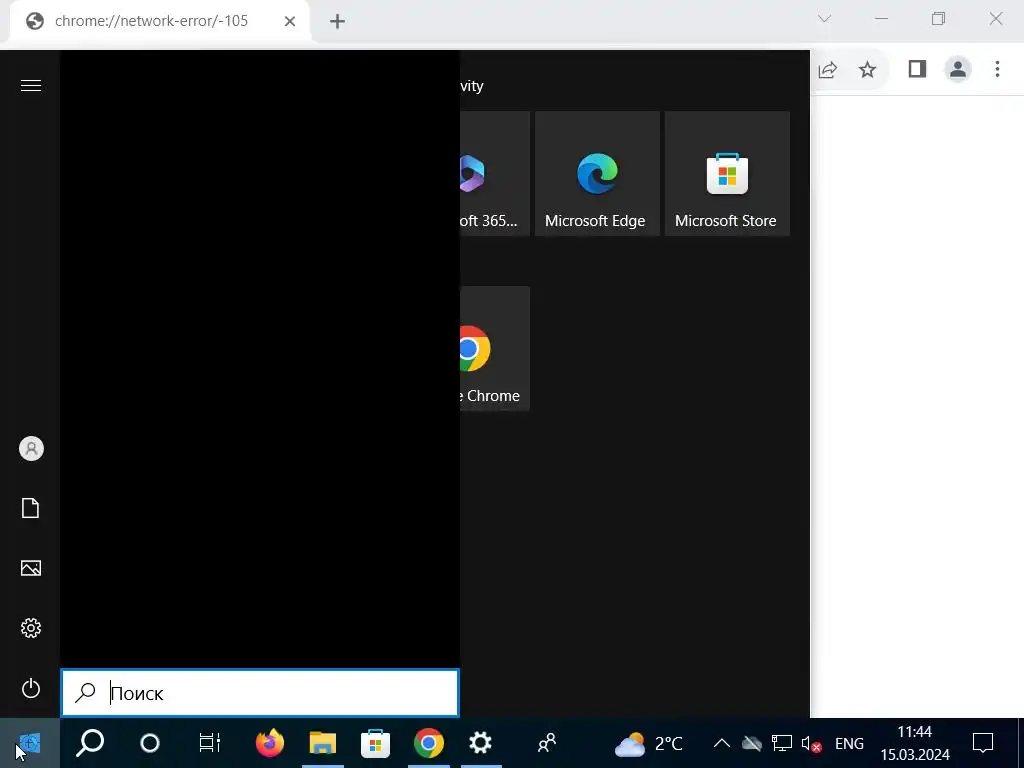This screenshot has height=768, width=1024.
Task: Switch input language ENG indicator
Action: click(x=849, y=743)
